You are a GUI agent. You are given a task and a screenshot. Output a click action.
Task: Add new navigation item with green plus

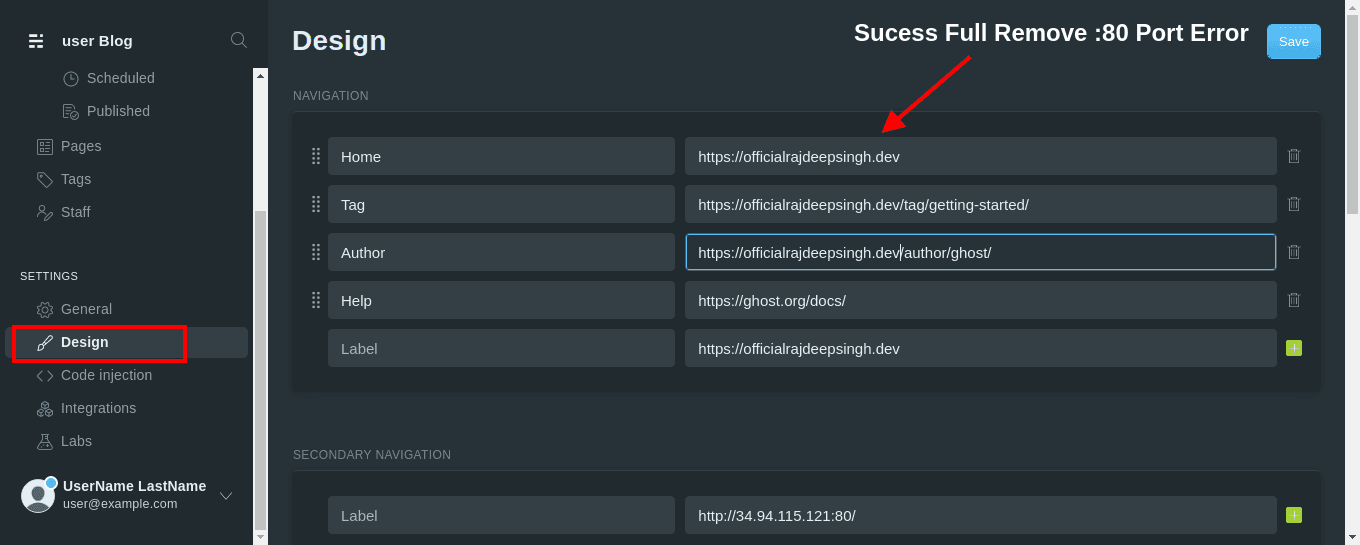(1294, 348)
